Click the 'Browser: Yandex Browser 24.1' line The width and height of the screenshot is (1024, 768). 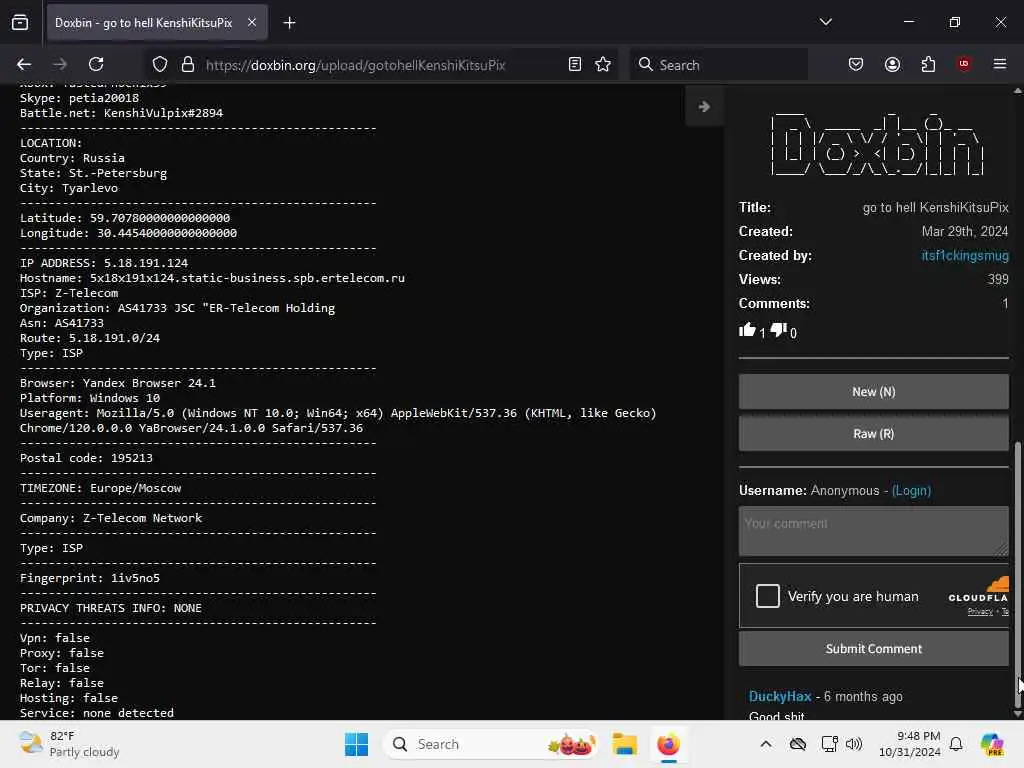click(118, 383)
